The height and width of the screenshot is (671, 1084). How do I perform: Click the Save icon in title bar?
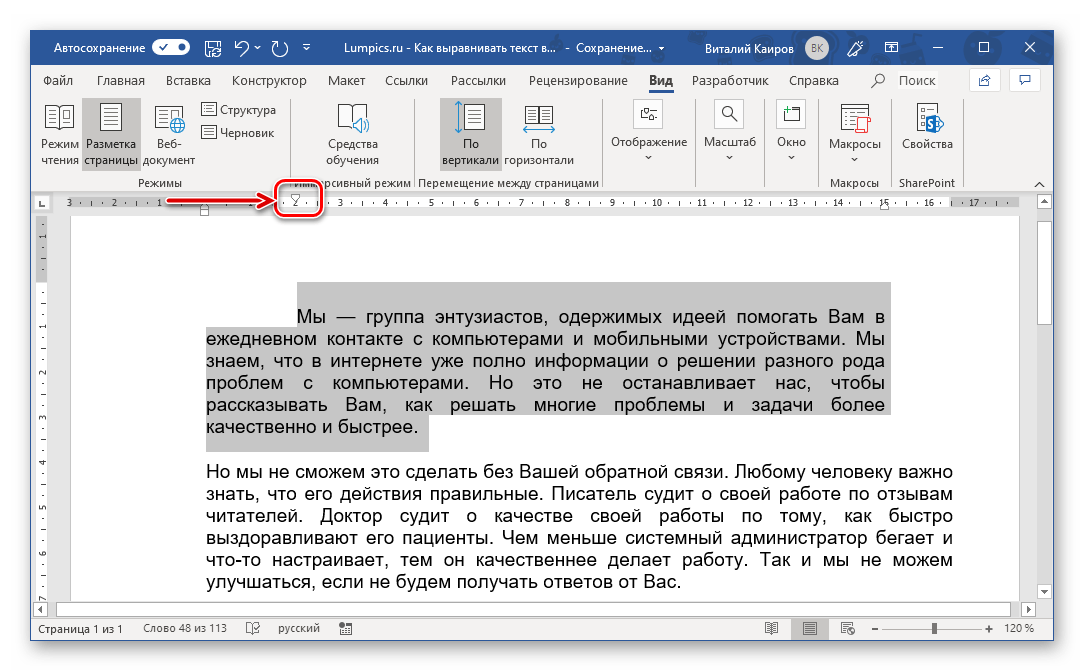click(213, 47)
